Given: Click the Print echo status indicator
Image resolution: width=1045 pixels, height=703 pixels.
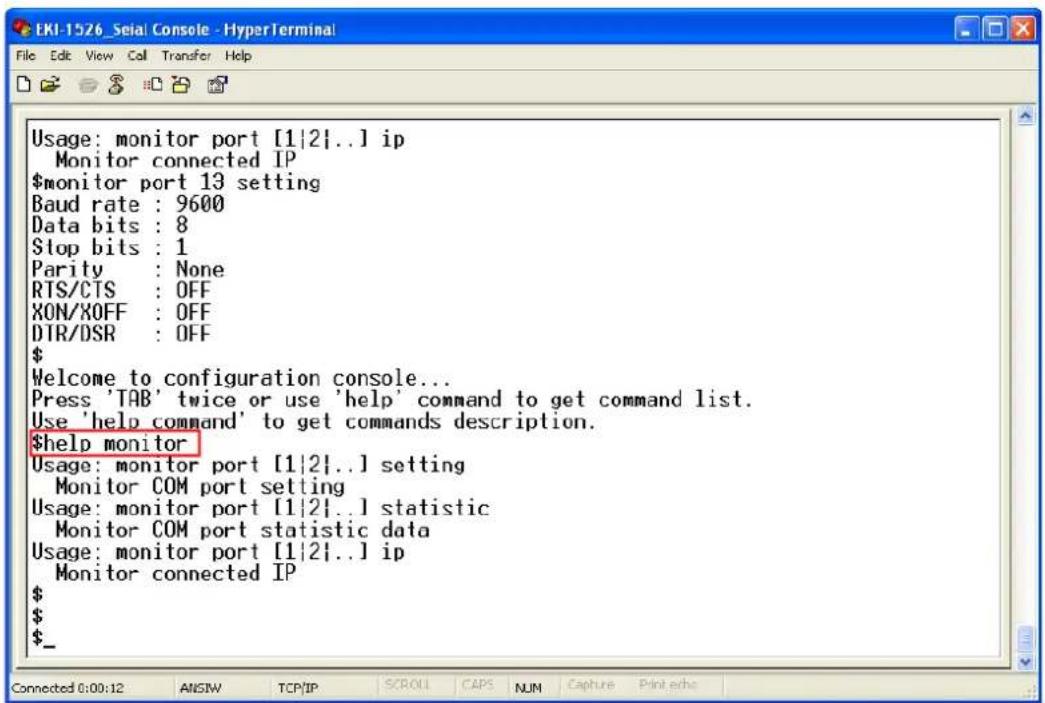Looking at the screenshot, I should tap(667, 685).
